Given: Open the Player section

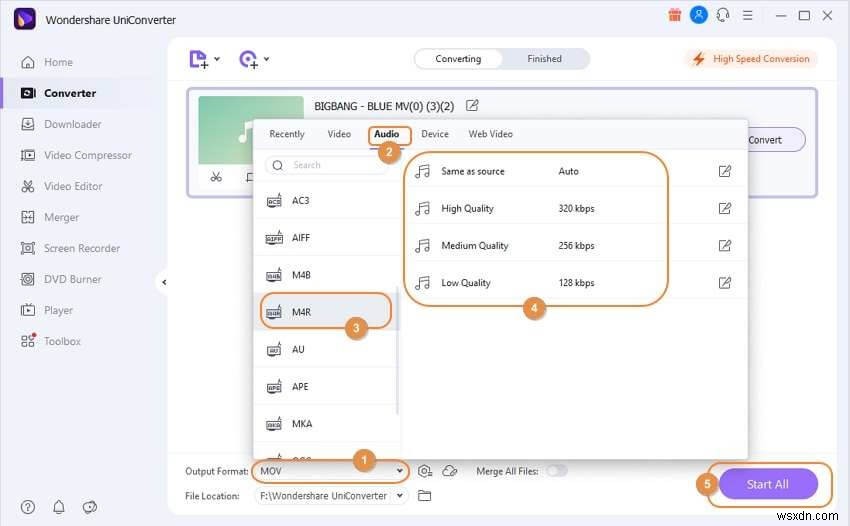Looking at the screenshot, I should (47, 310).
